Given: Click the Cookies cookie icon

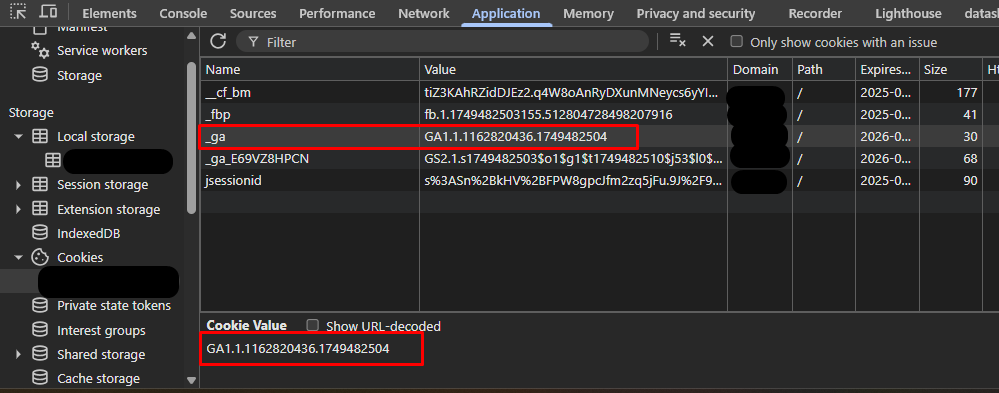Looking at the screenshot, I should click(40, 257).
